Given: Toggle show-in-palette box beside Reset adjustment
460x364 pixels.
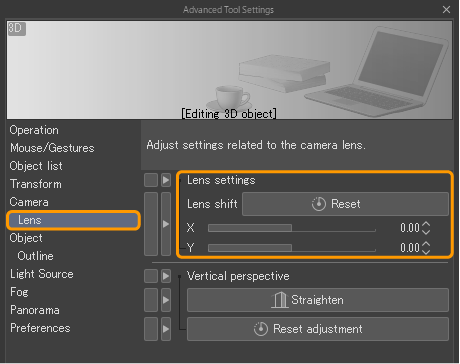Looking at the screenshot, I should tap(151, 329).
